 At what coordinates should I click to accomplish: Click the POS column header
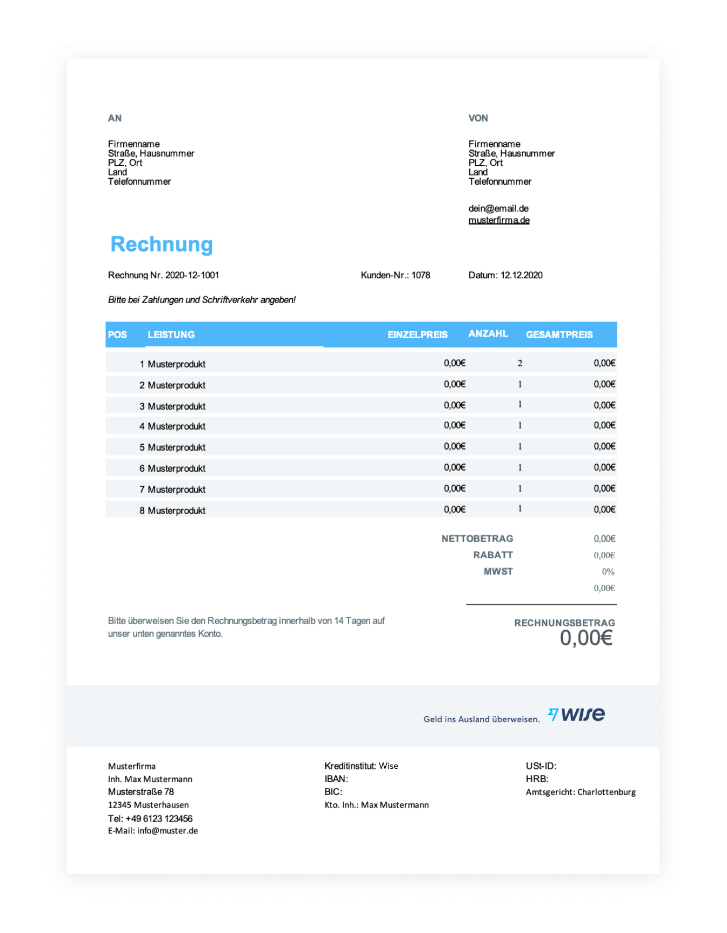[117, 335]
